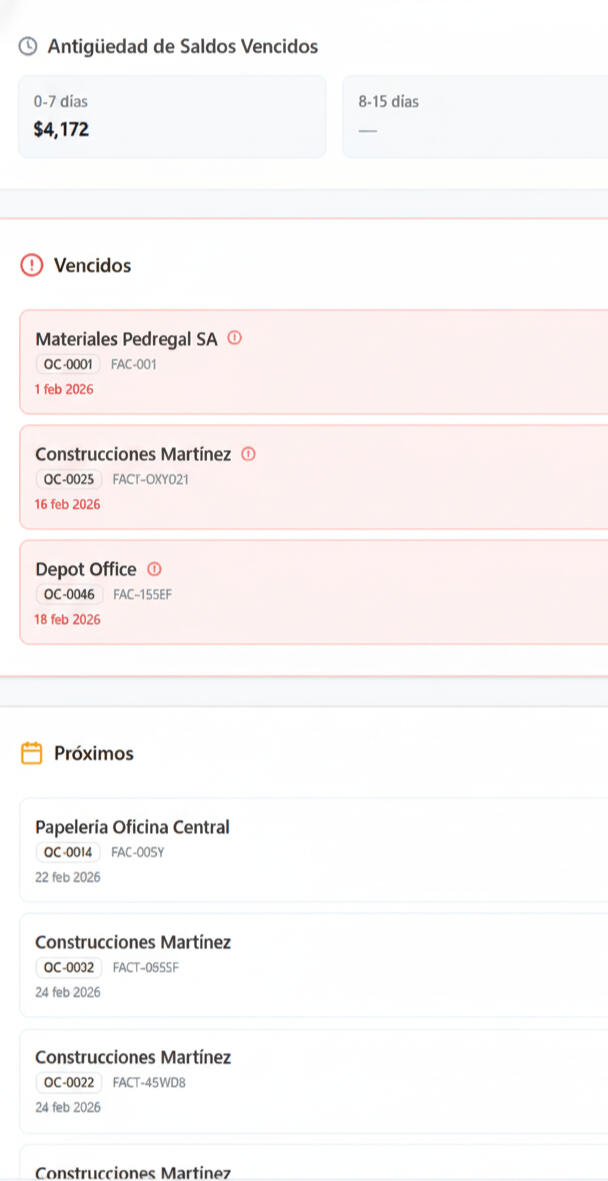Click the warning icon beside Depot Office
This screenshot has width=608, height=1181.
(154, 569)
